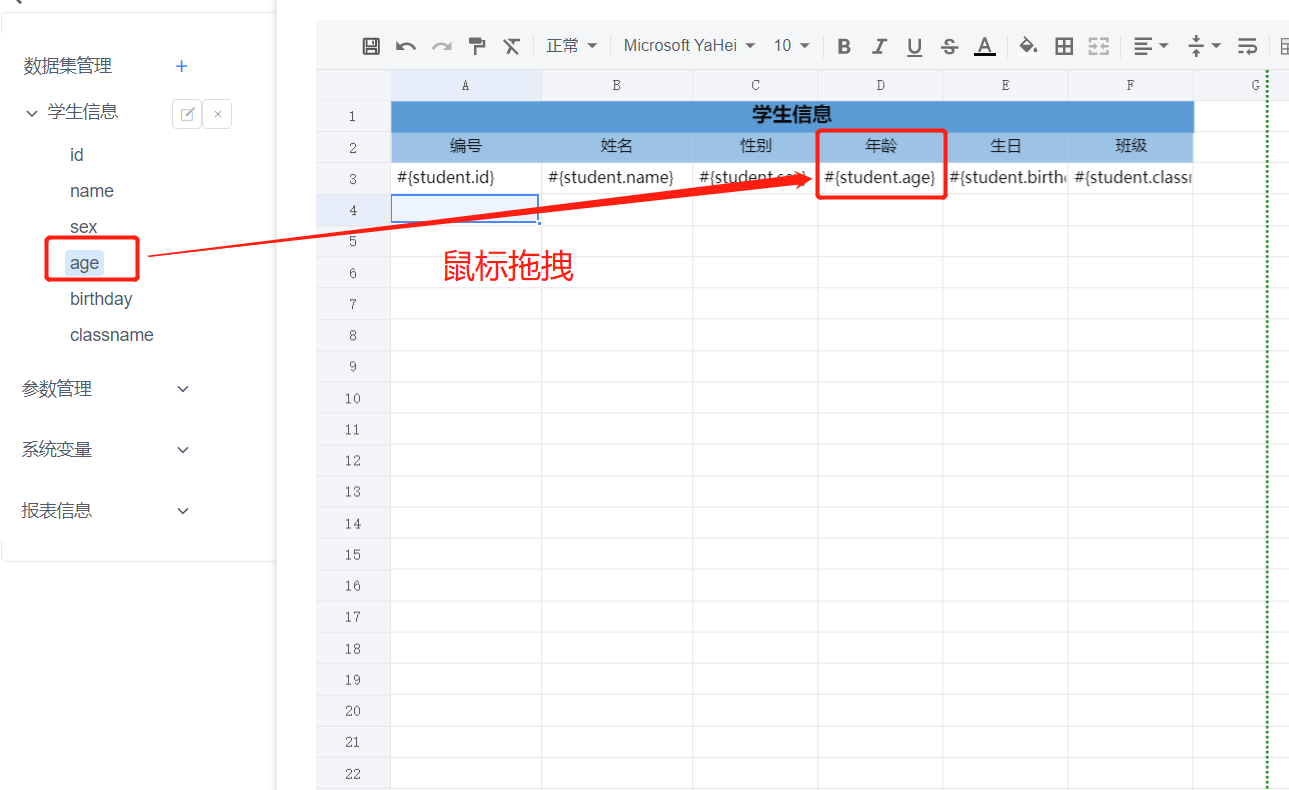Toggle bold formatting
The image size is (1289, 790).
click(844, 46)
